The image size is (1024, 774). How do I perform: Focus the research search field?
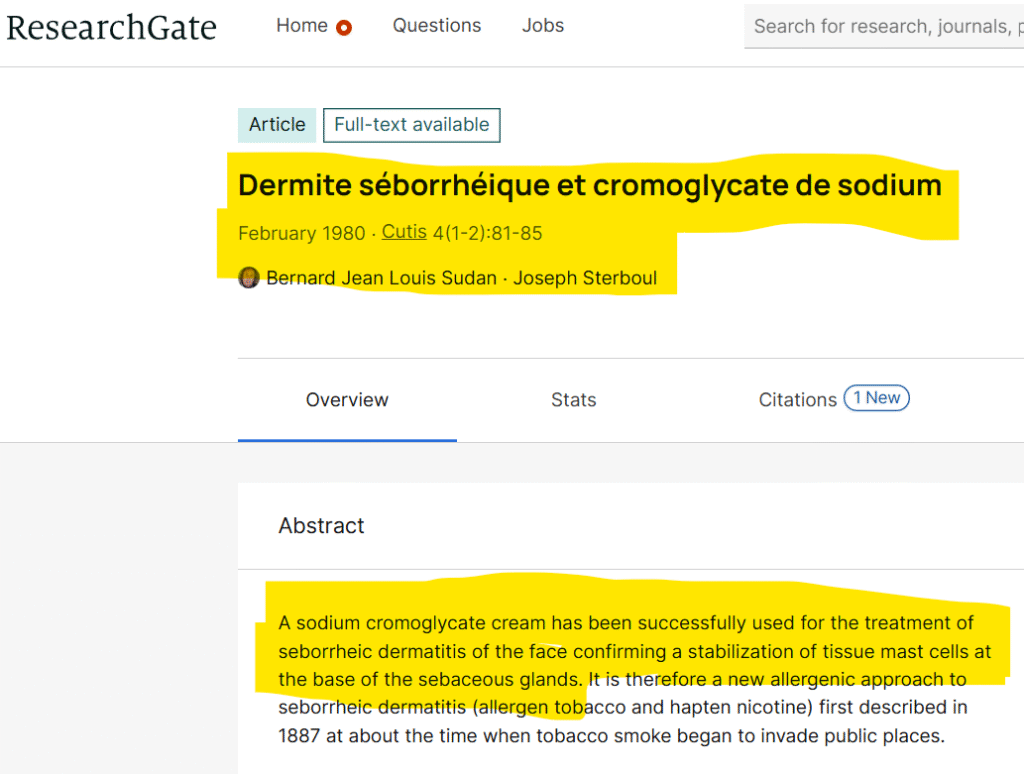[x=886, y=27]
